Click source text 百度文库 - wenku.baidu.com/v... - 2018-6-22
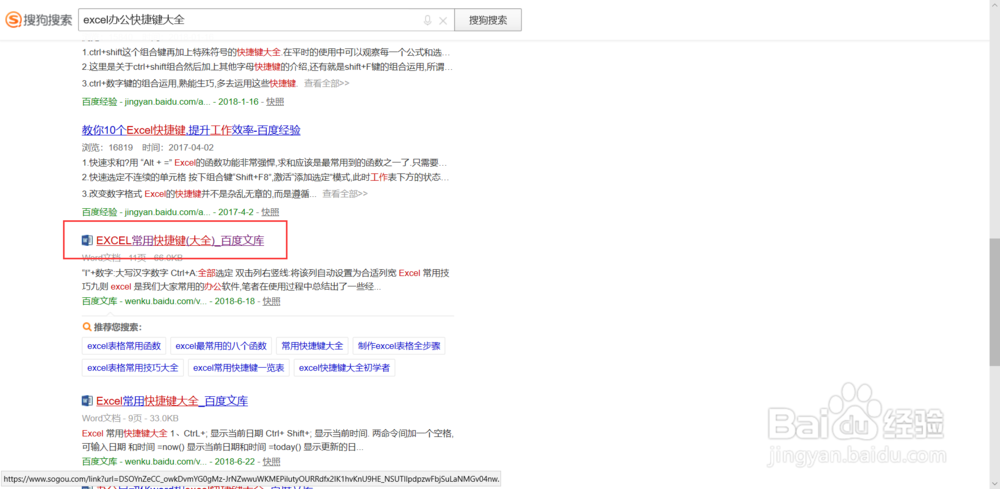Image resolution: width=1000 pixels, height=489 pixels. click(x=169, y=461)
